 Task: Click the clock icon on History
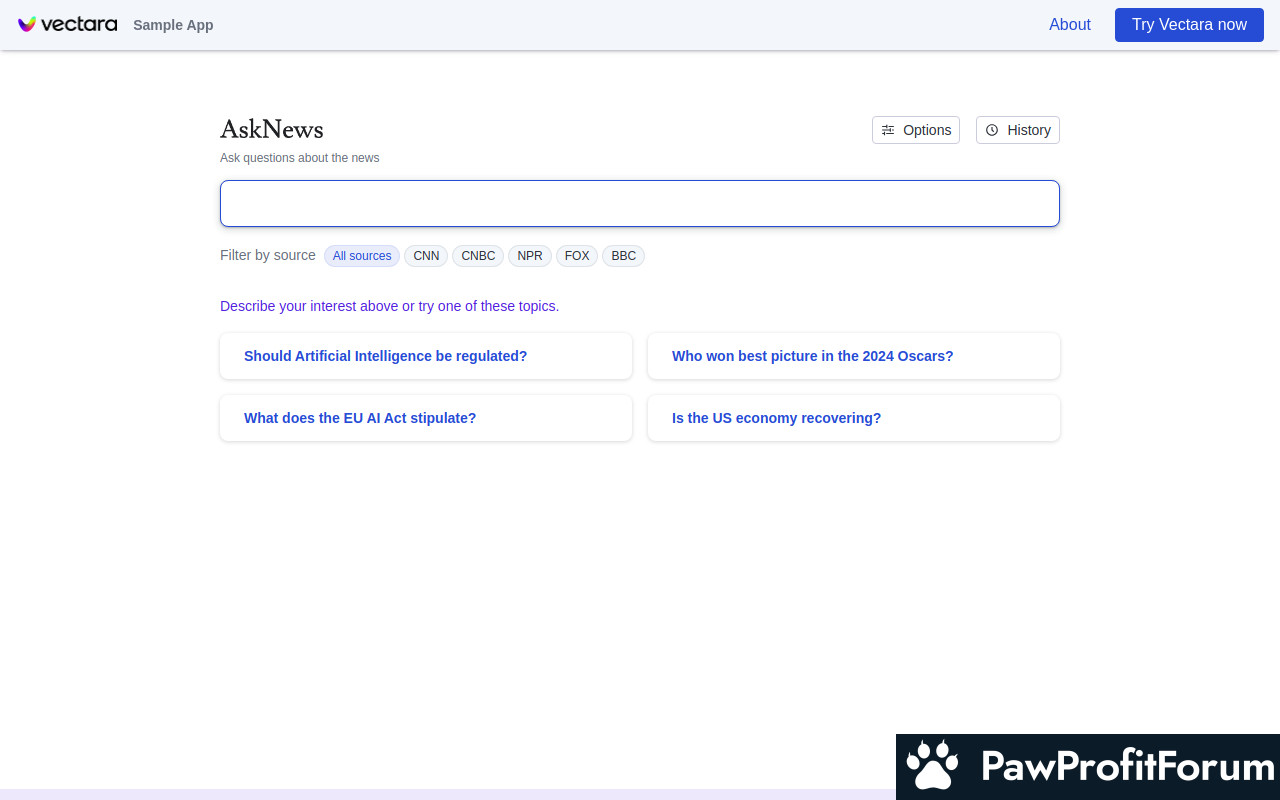pos(992,130)
